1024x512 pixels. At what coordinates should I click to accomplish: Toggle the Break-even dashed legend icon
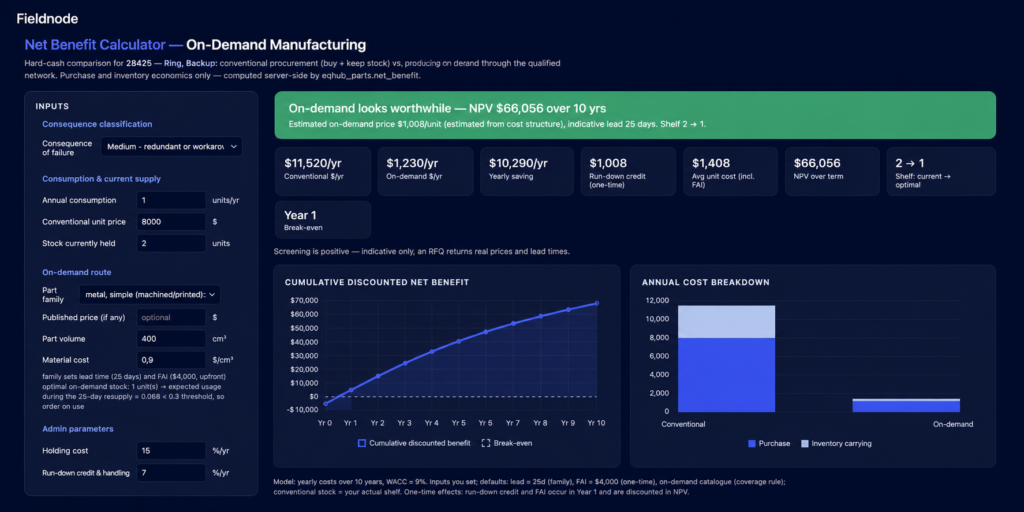[485, 443]
